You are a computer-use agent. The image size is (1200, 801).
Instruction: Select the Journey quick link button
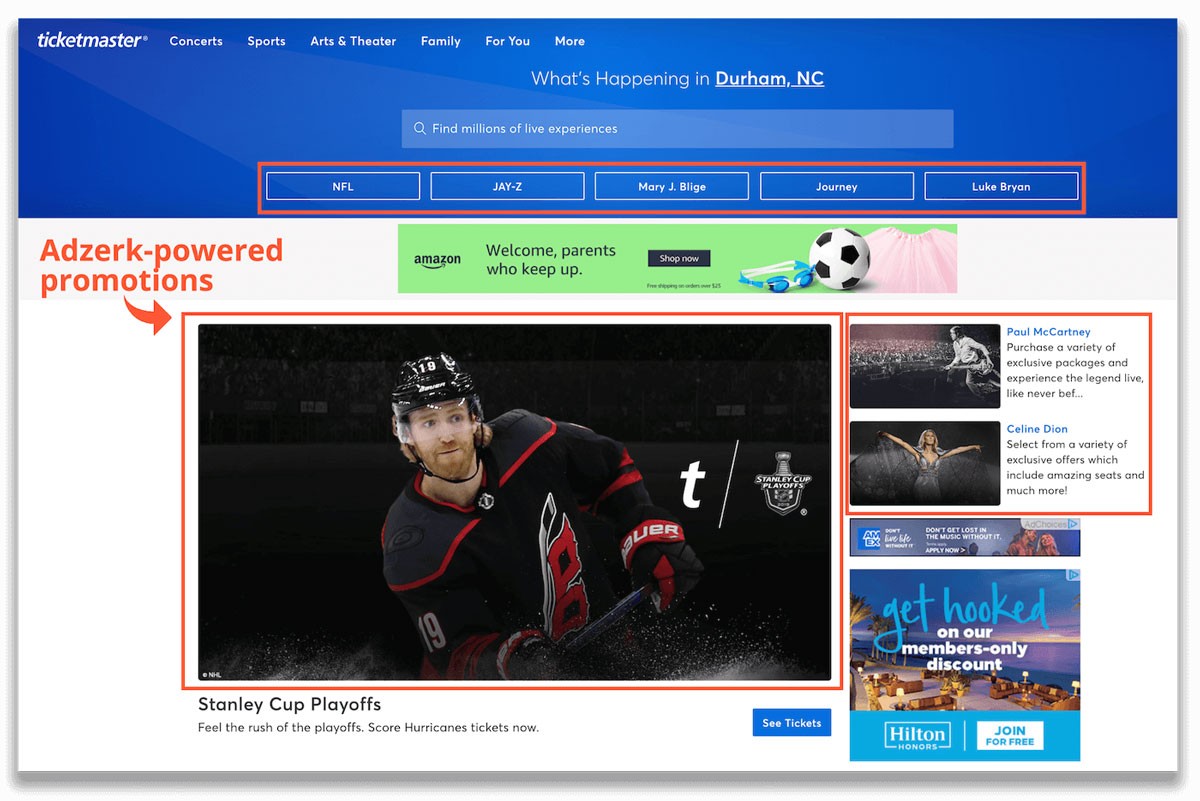coord(837,186)
